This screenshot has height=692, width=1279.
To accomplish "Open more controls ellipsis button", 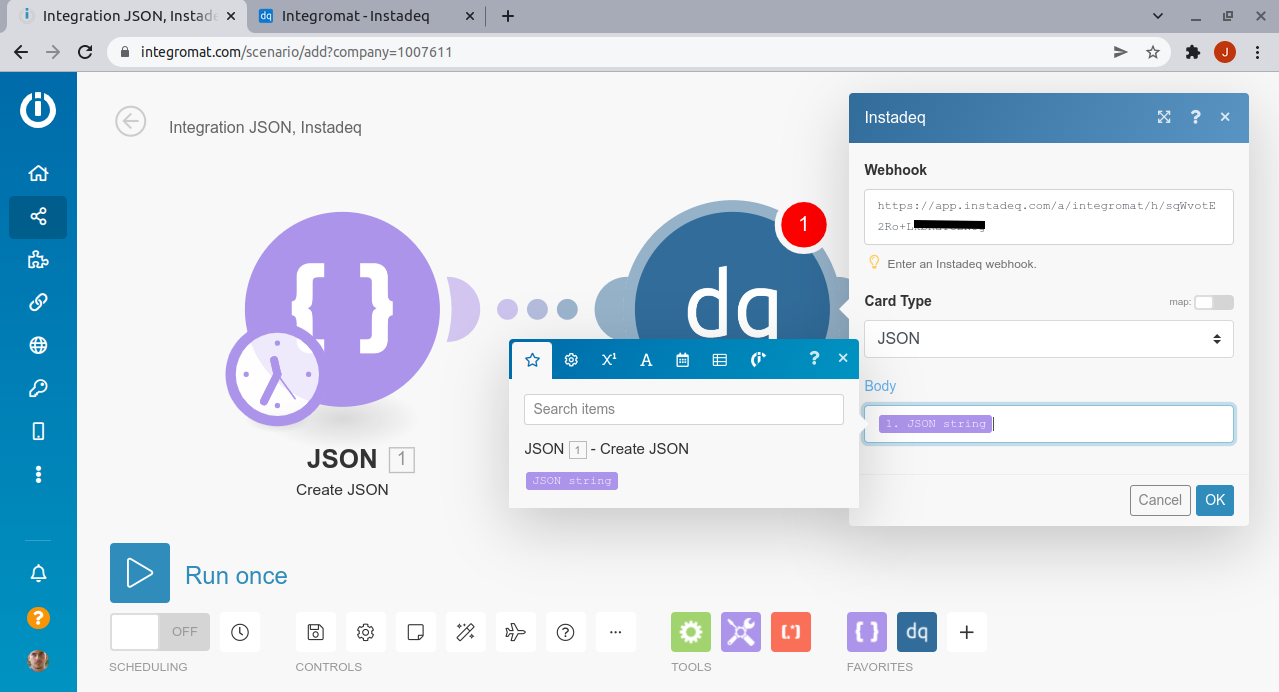I will (615, 632).
